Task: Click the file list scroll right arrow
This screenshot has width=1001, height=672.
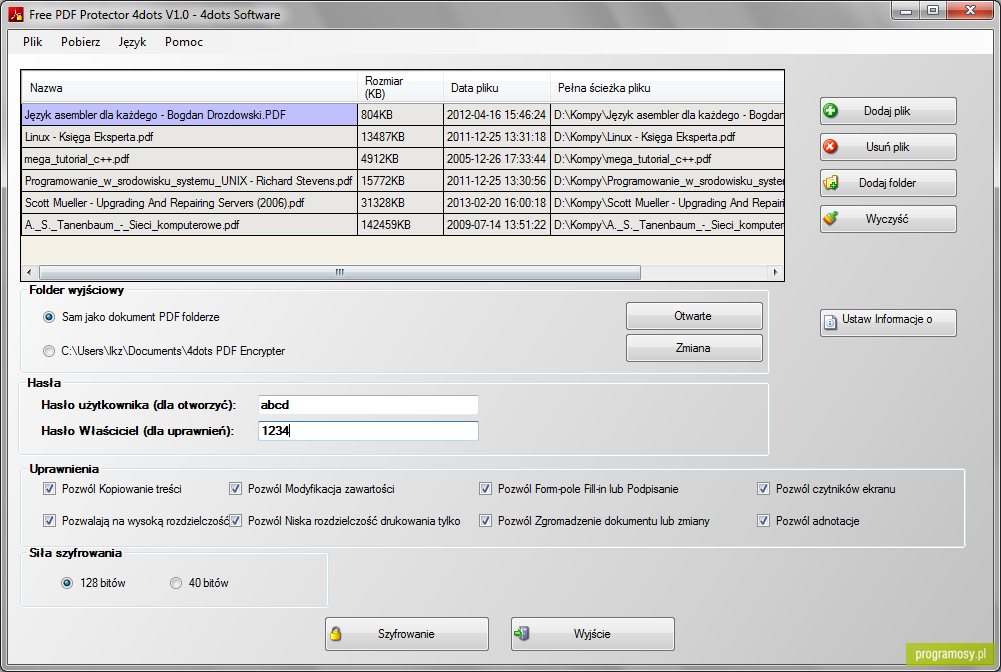Action: [776, 273]
